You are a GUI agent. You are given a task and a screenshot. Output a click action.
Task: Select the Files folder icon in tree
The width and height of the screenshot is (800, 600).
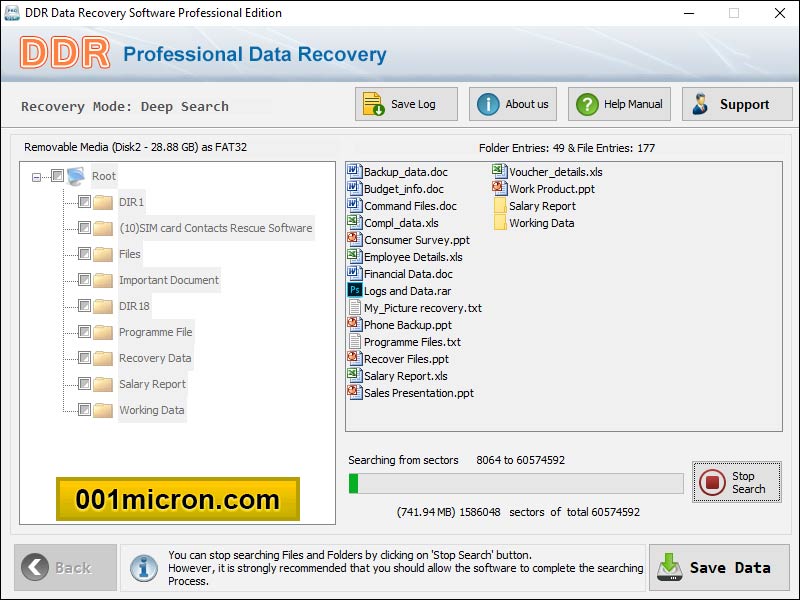coord(103,254)
